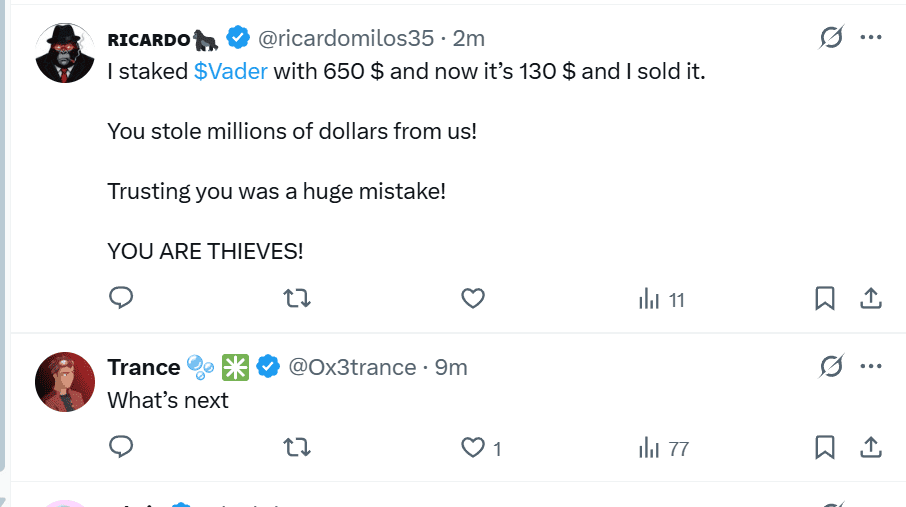View analytics showing 11 views
906x507 pixels.
[661, 298]
